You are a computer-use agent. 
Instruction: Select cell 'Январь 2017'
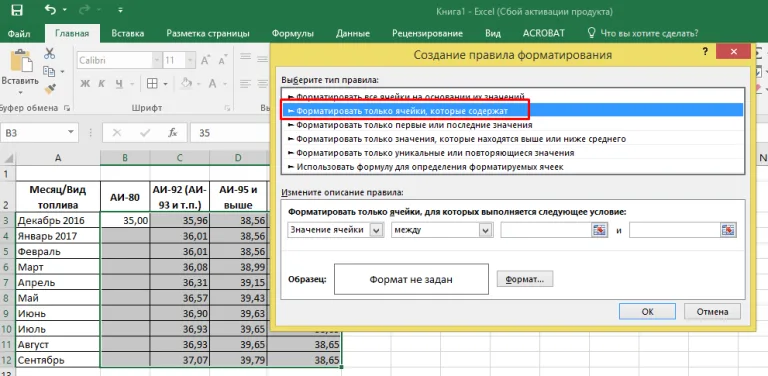click(x=58, y=236)
